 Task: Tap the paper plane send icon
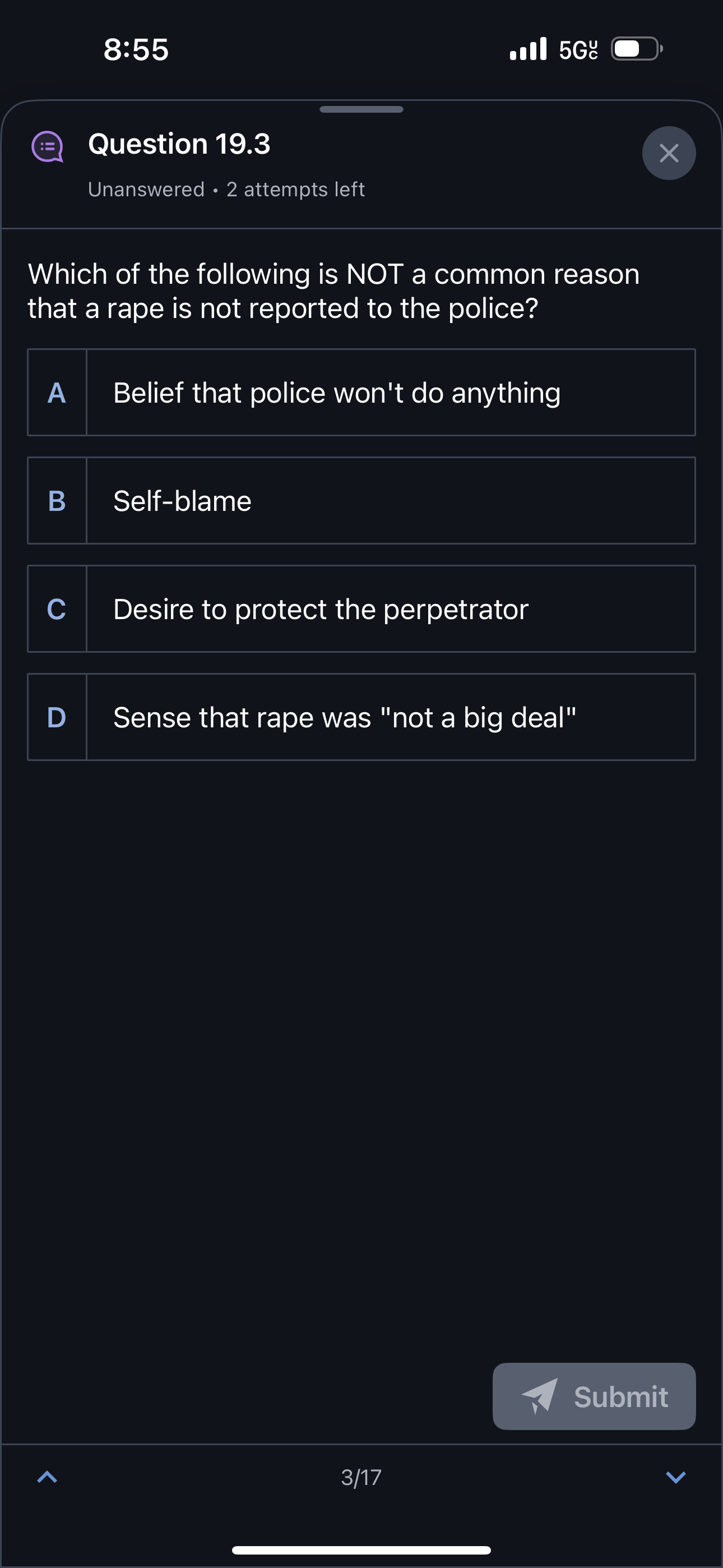[x=539, y=1396]
